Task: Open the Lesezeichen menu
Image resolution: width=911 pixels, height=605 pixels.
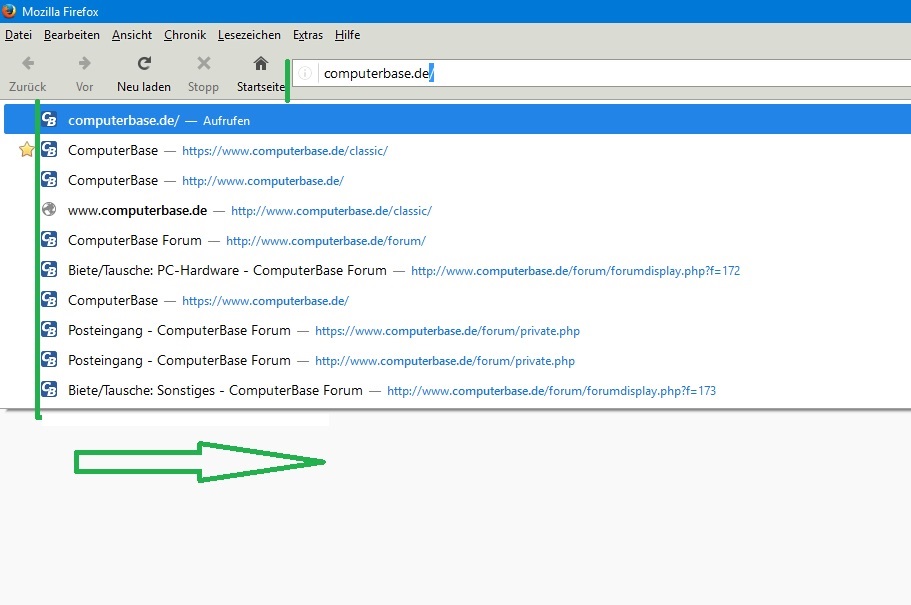Action: (x=249, y=35)
